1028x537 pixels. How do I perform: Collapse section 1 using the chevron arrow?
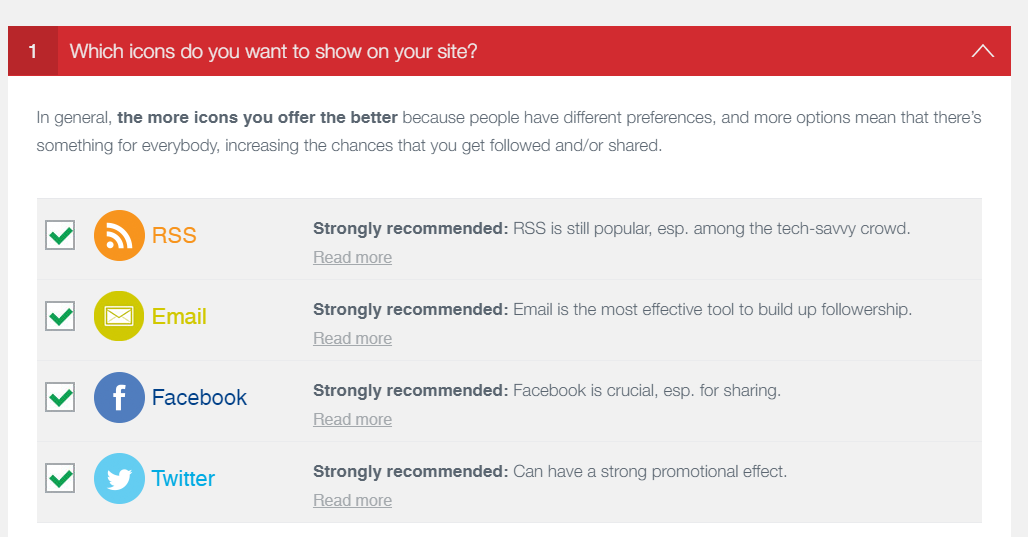click(982, 51)
